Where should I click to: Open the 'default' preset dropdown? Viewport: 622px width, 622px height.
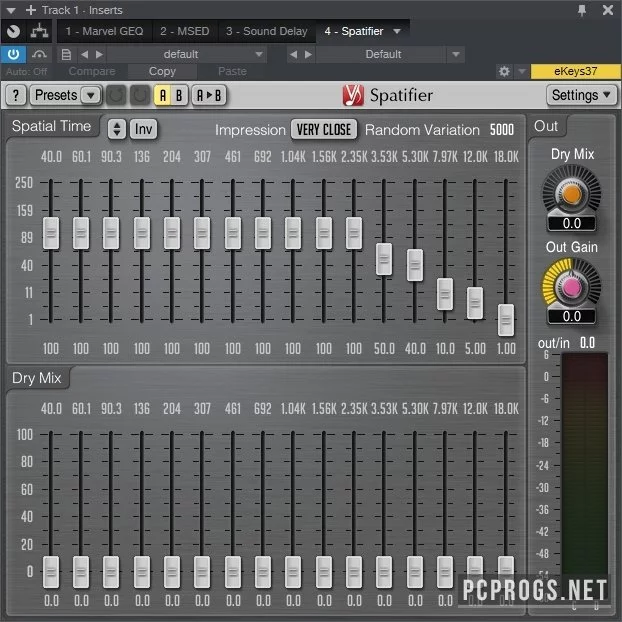tap(186, 54)
